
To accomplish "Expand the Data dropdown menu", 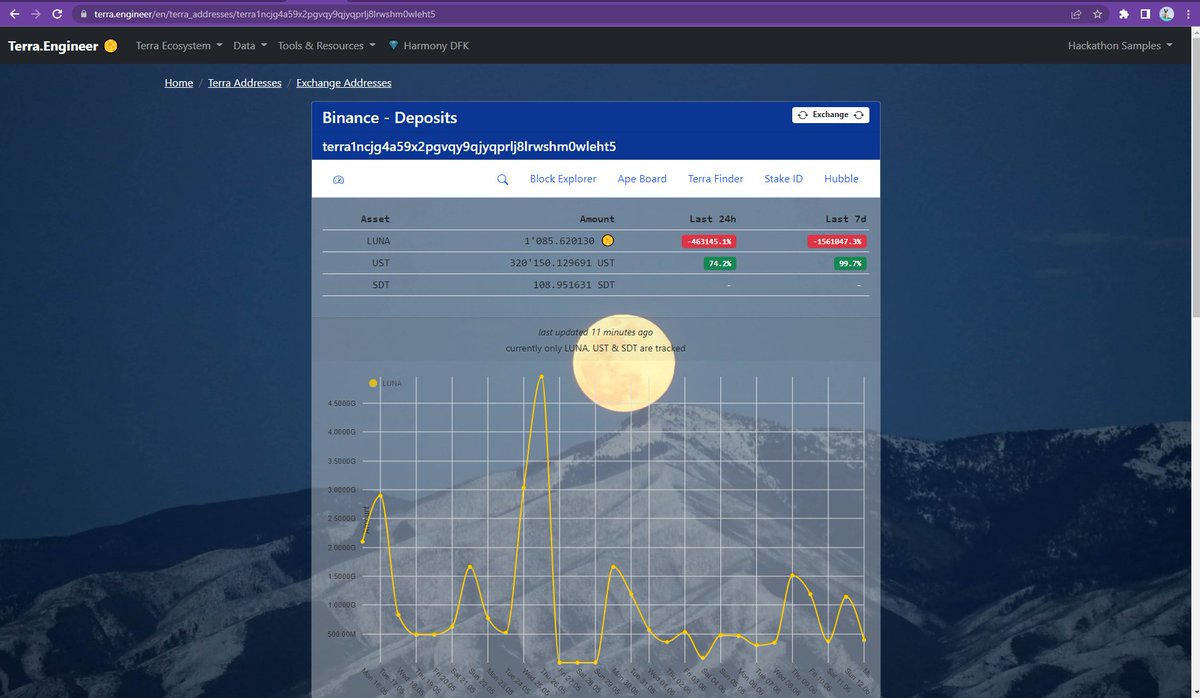I will click(x=250, y=46).
